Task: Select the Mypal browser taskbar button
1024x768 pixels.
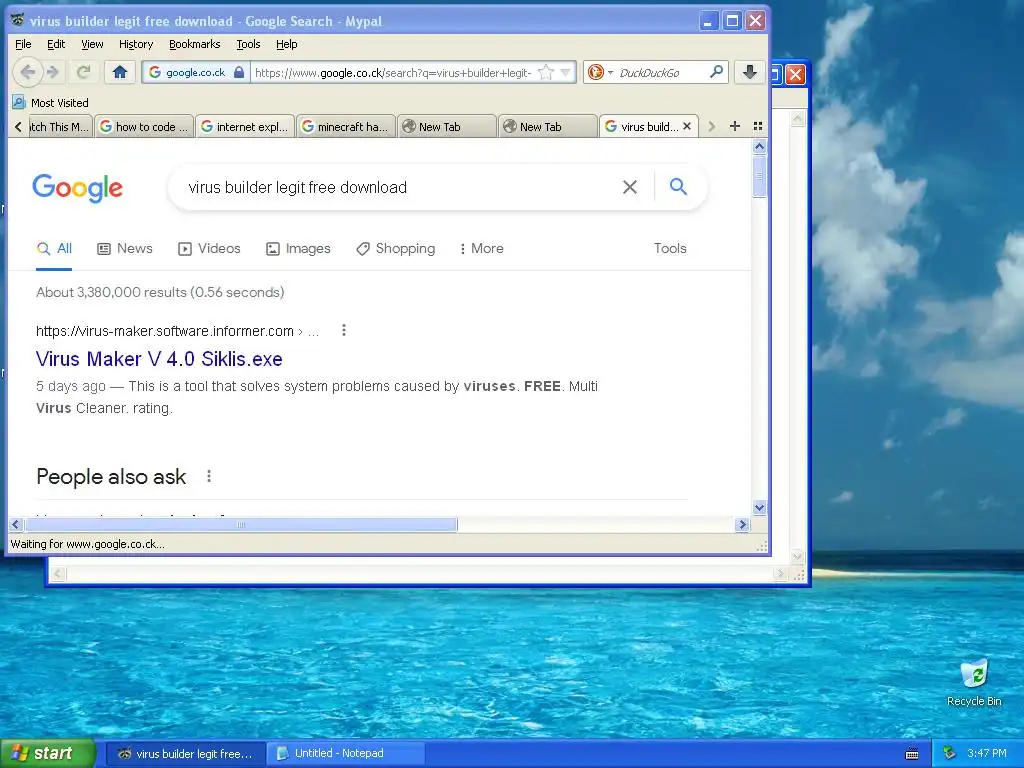Action: pyautogui.click(x=185, y=754)
